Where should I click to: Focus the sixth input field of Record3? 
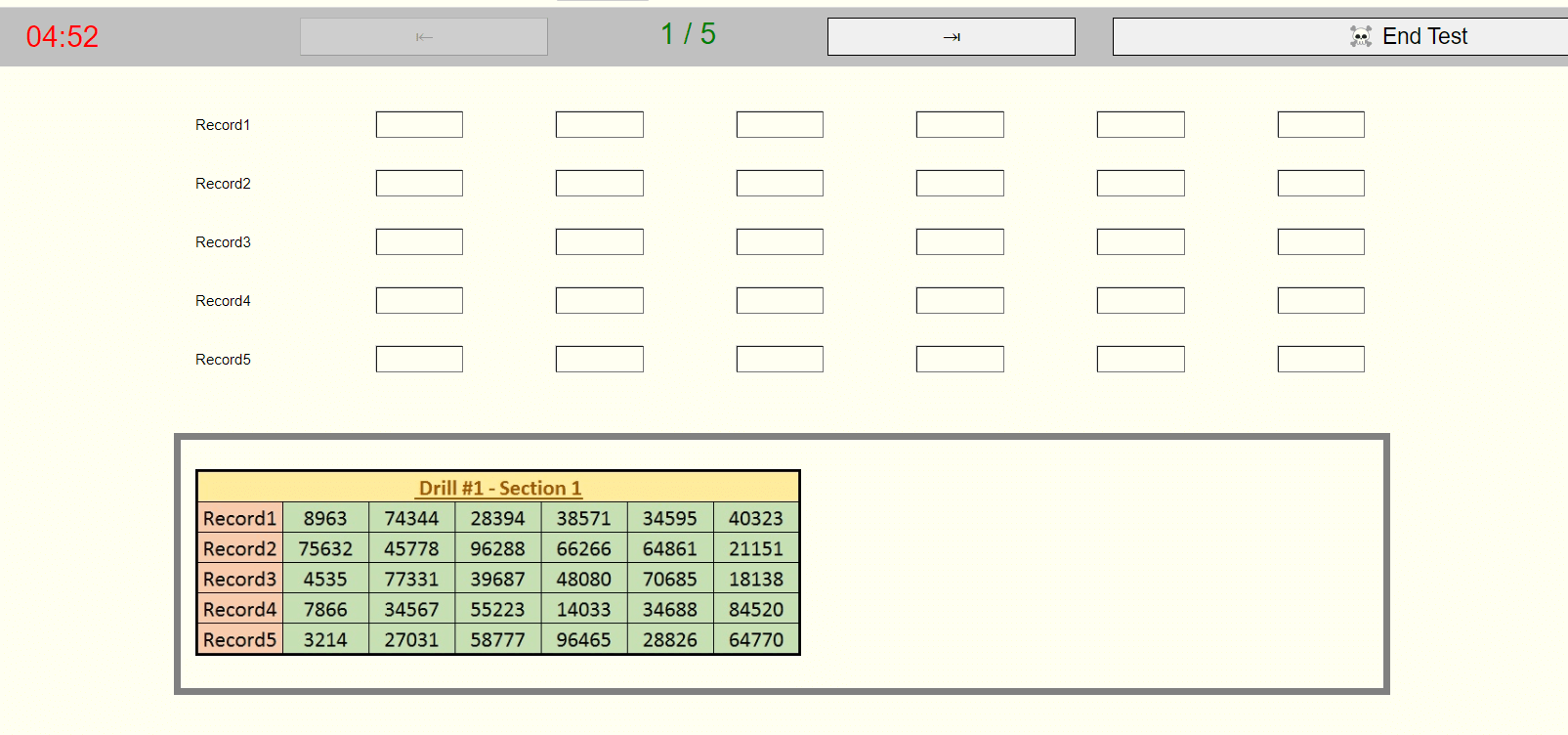pyautogui.click(x=1321, y=241)
